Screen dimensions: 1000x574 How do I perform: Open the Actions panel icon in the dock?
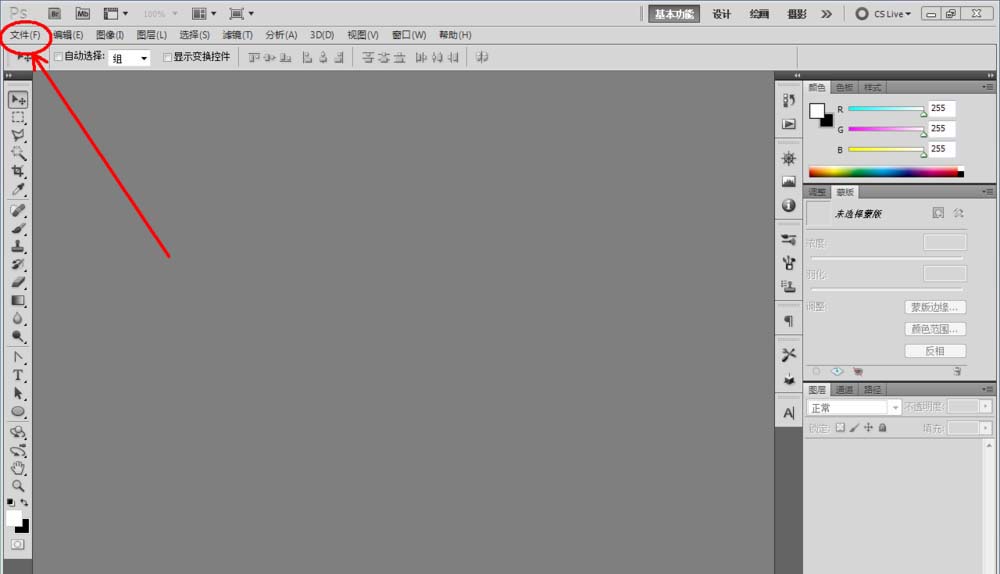click(x=789, y=124)
